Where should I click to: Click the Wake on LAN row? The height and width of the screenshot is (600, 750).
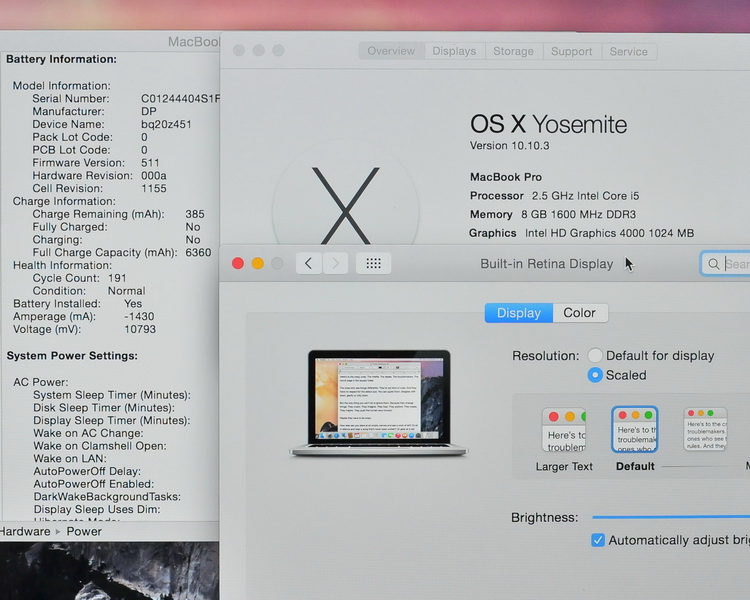[70, 458]
